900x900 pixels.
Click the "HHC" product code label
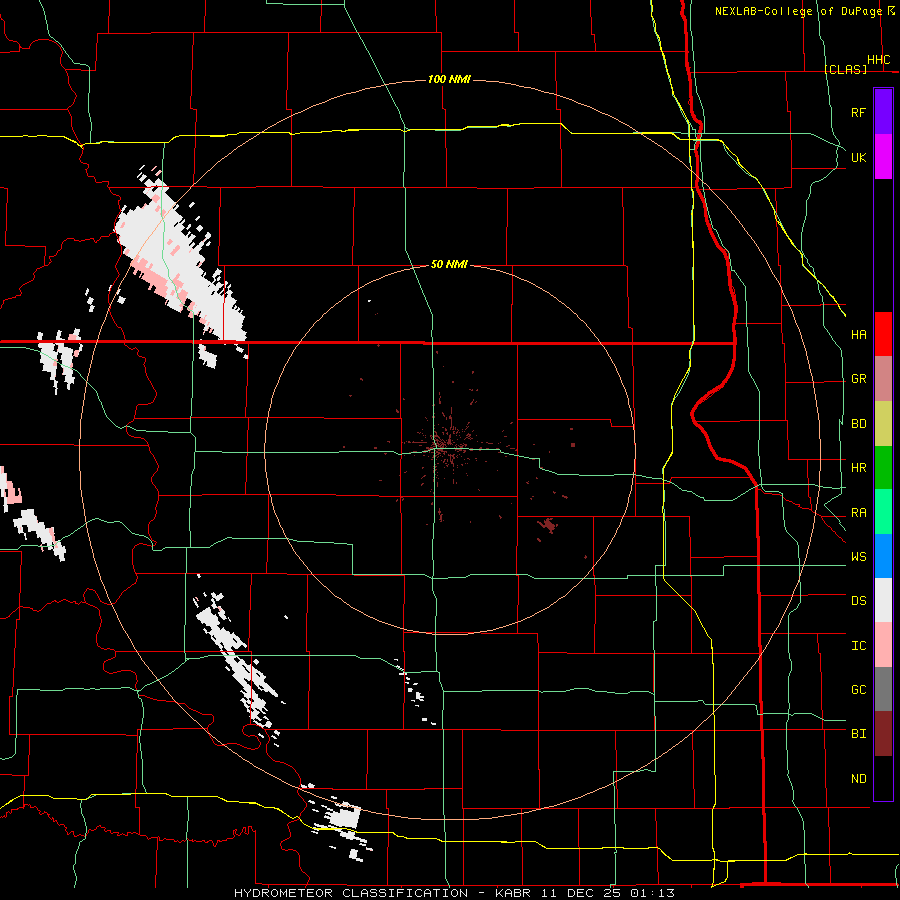(x=878, y=60)
